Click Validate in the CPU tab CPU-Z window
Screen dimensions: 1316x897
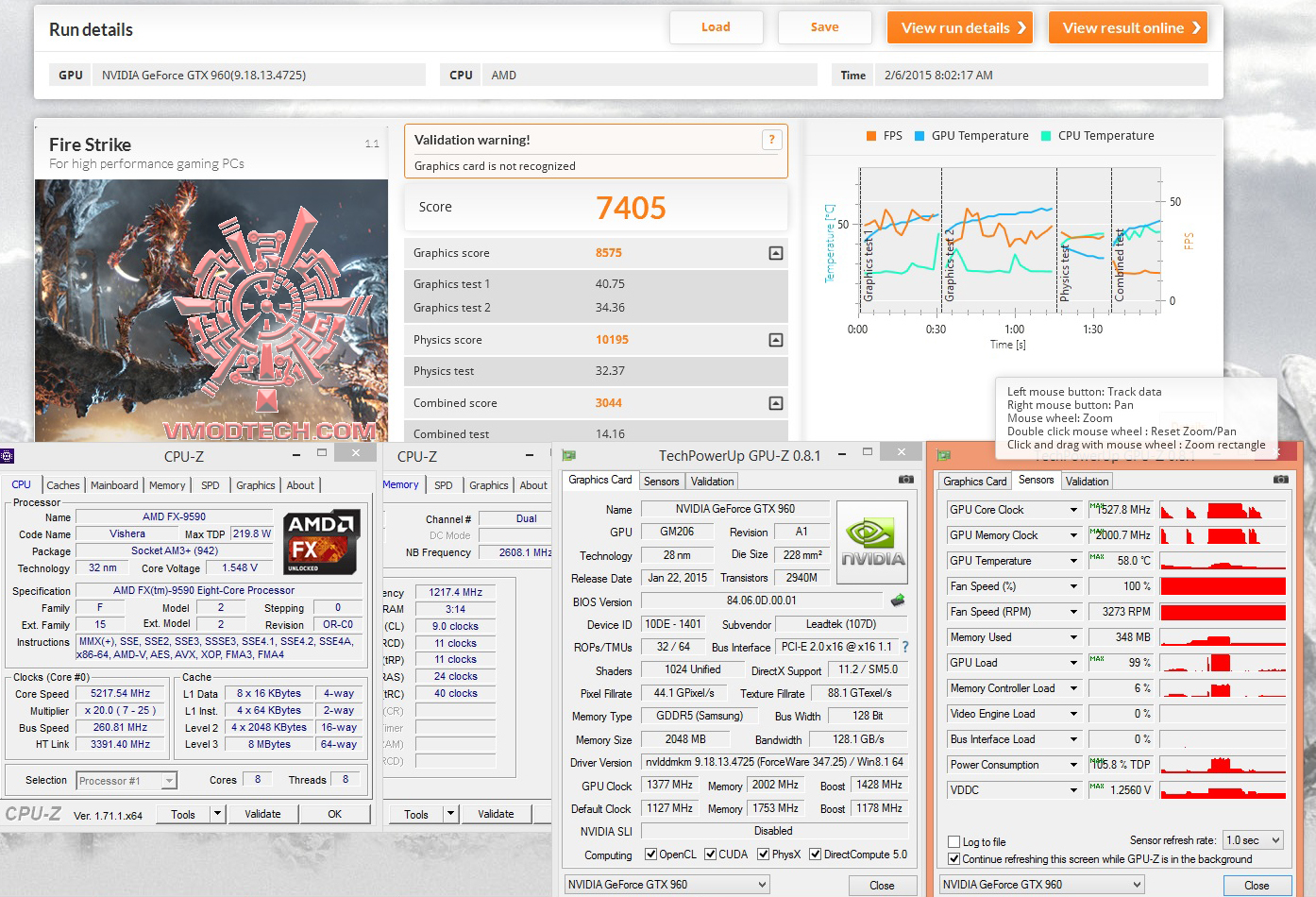click(x=262, y=814)
